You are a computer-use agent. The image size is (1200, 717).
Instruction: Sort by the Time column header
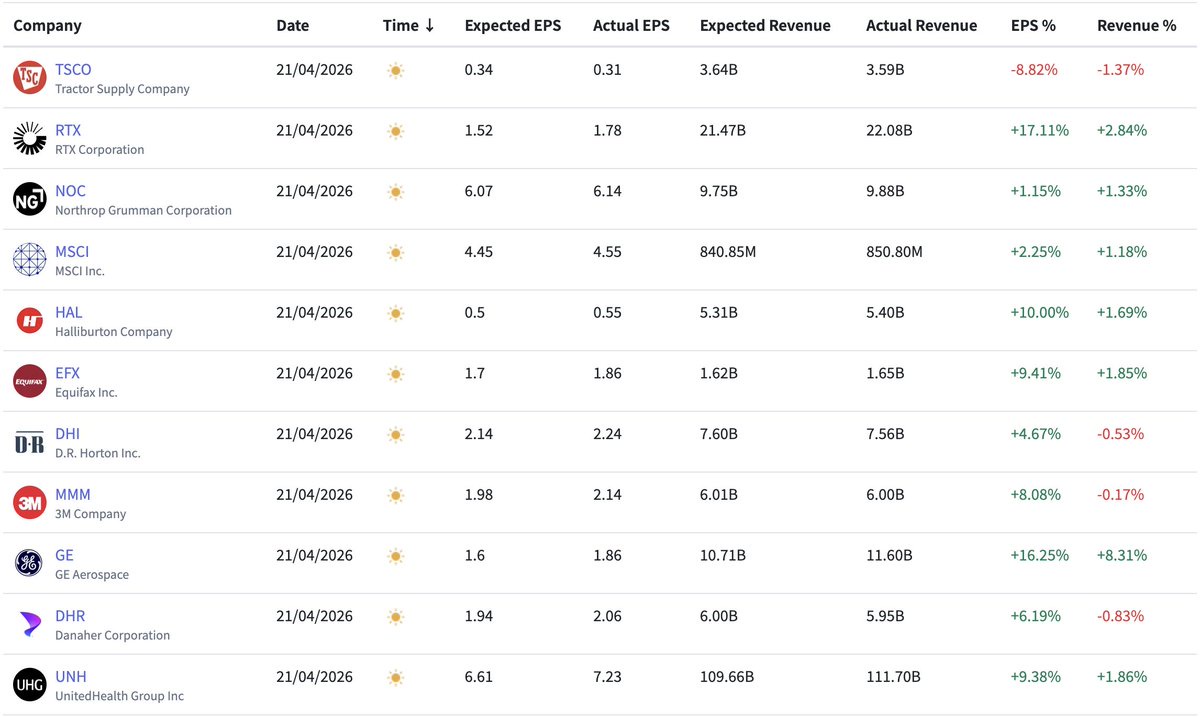(x=408, y=26)
